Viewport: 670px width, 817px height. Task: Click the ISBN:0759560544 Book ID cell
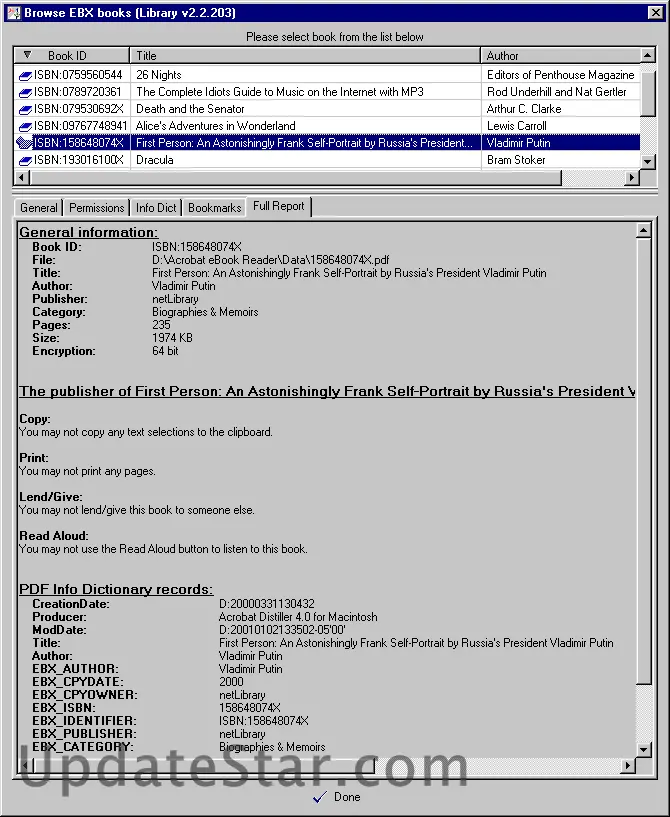[78, 75]
